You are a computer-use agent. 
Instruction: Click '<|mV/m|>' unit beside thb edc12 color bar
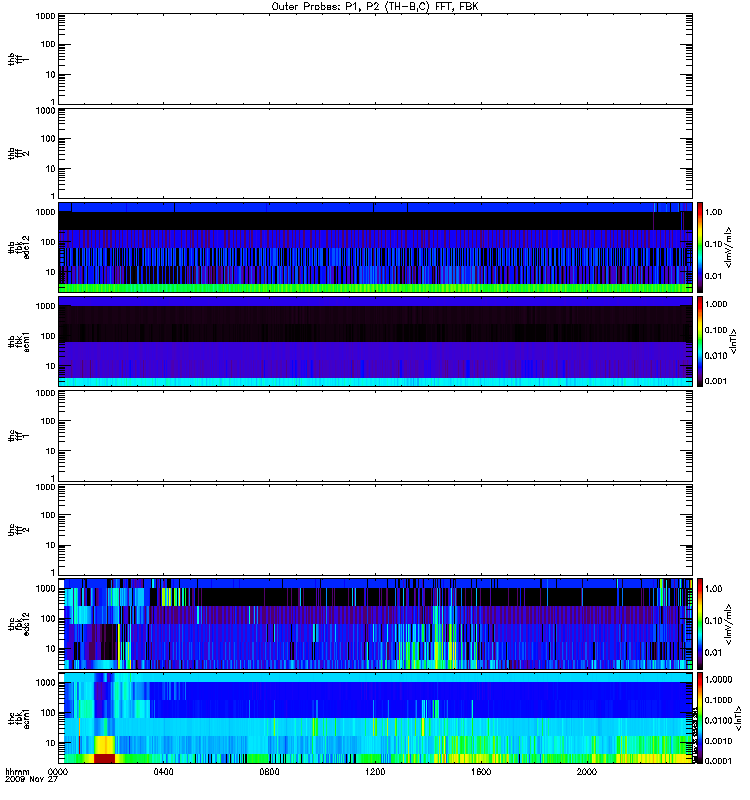click(729, 247)
